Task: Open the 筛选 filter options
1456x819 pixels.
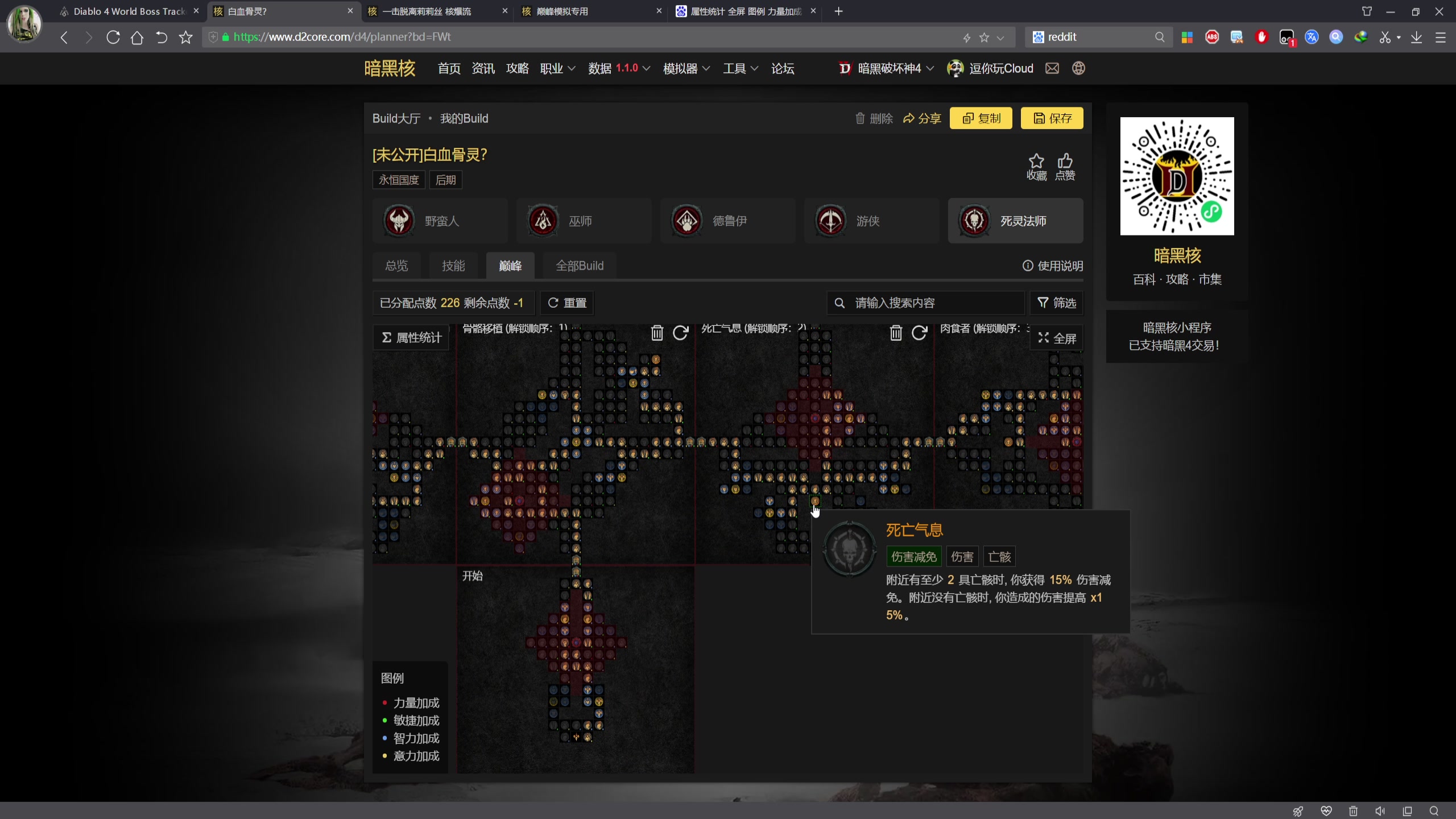Action: click(x=1057, y=303)
